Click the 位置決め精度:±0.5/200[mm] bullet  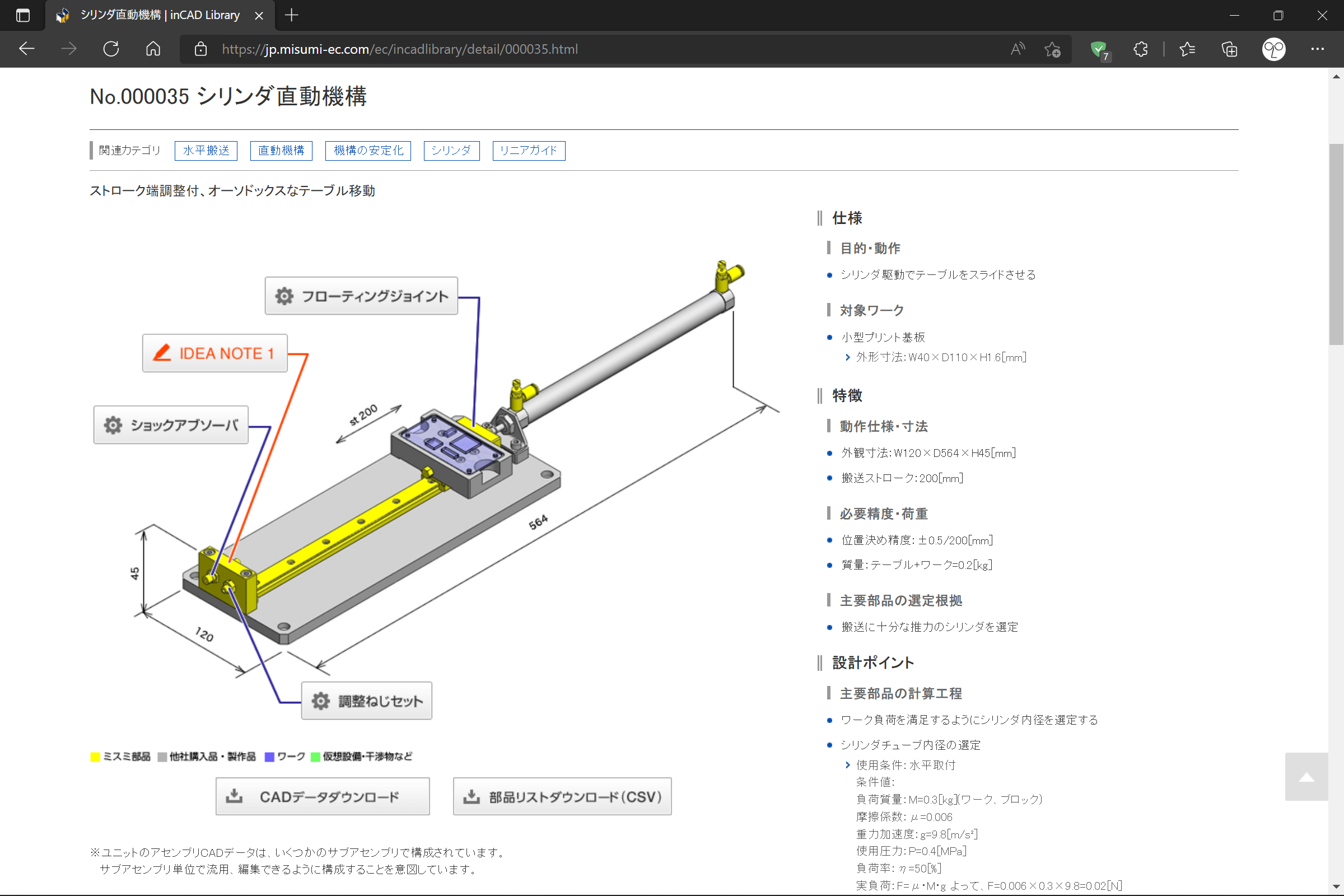[x=917, y=540]
